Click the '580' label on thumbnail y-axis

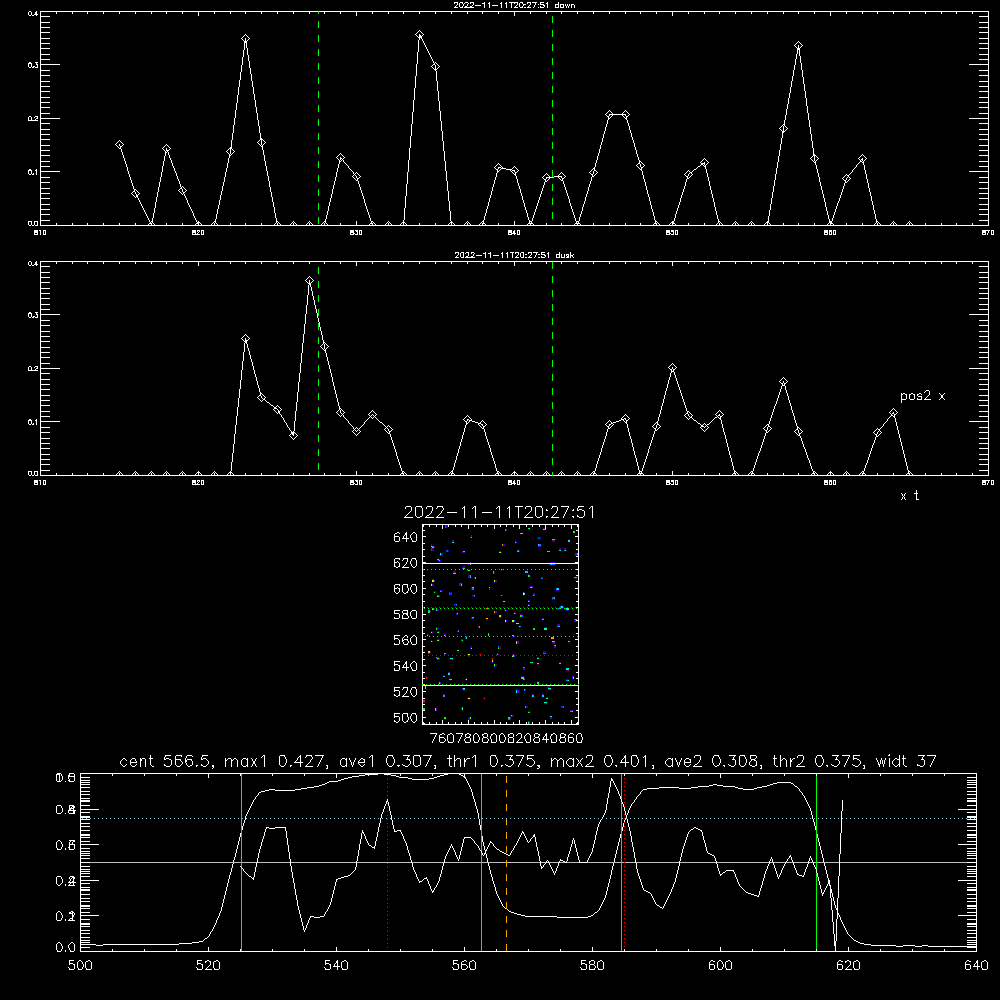pos(406,615)
